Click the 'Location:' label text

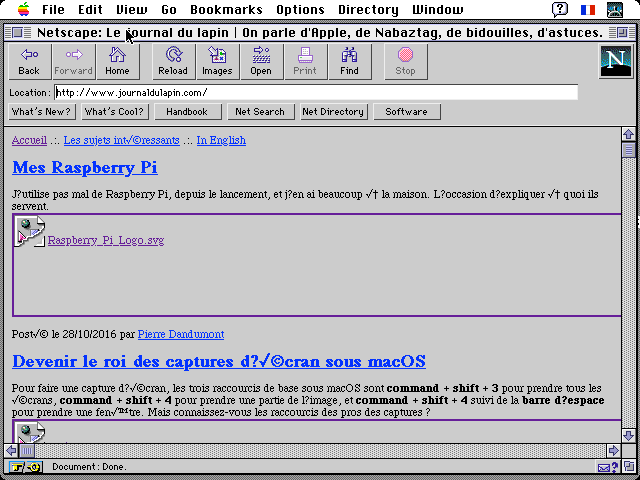click(30, 93)
